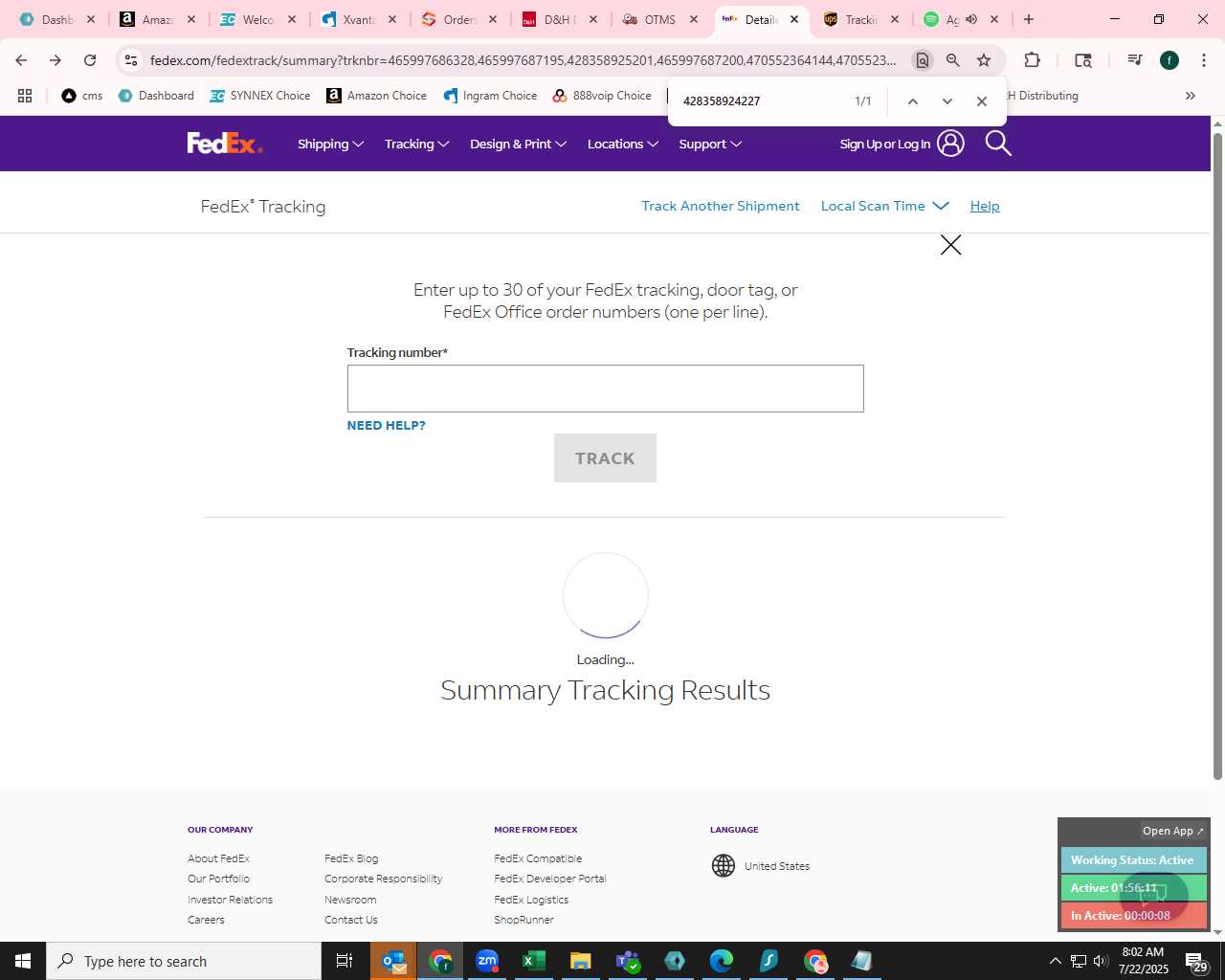Click the Windows taskbar search box
The image size is (1225, 980).
coord(184,961)
